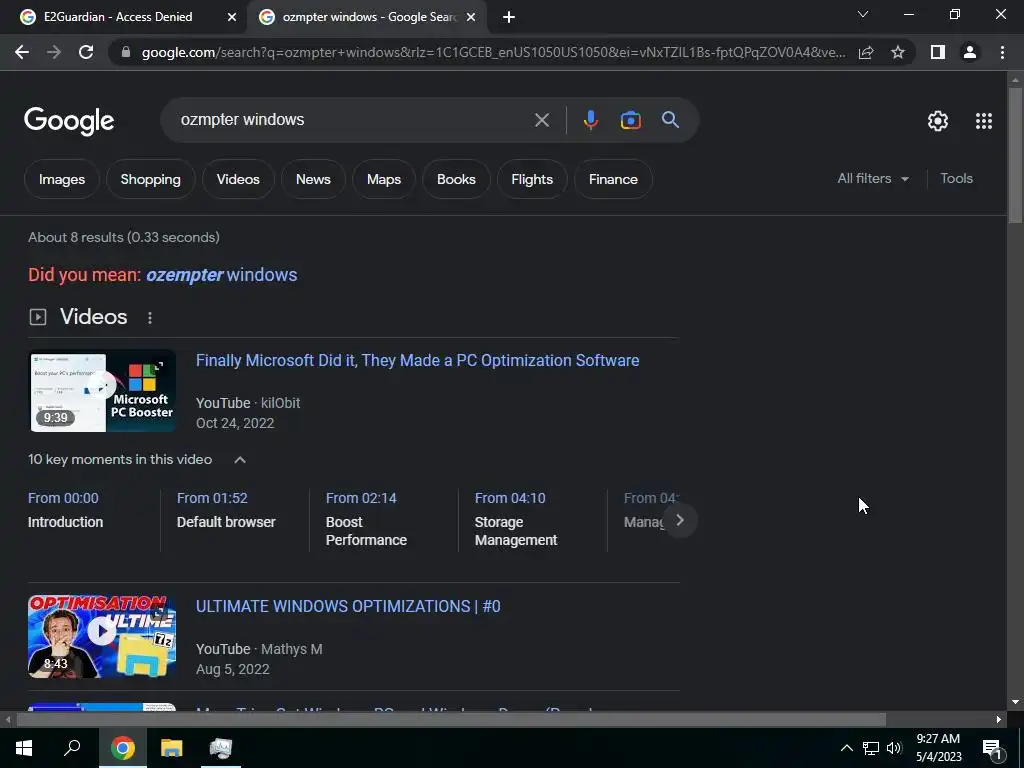The width and height of the screenshot is (1024, 768).
Task: Switch to Maps results
Action: (x=383, y=179)
